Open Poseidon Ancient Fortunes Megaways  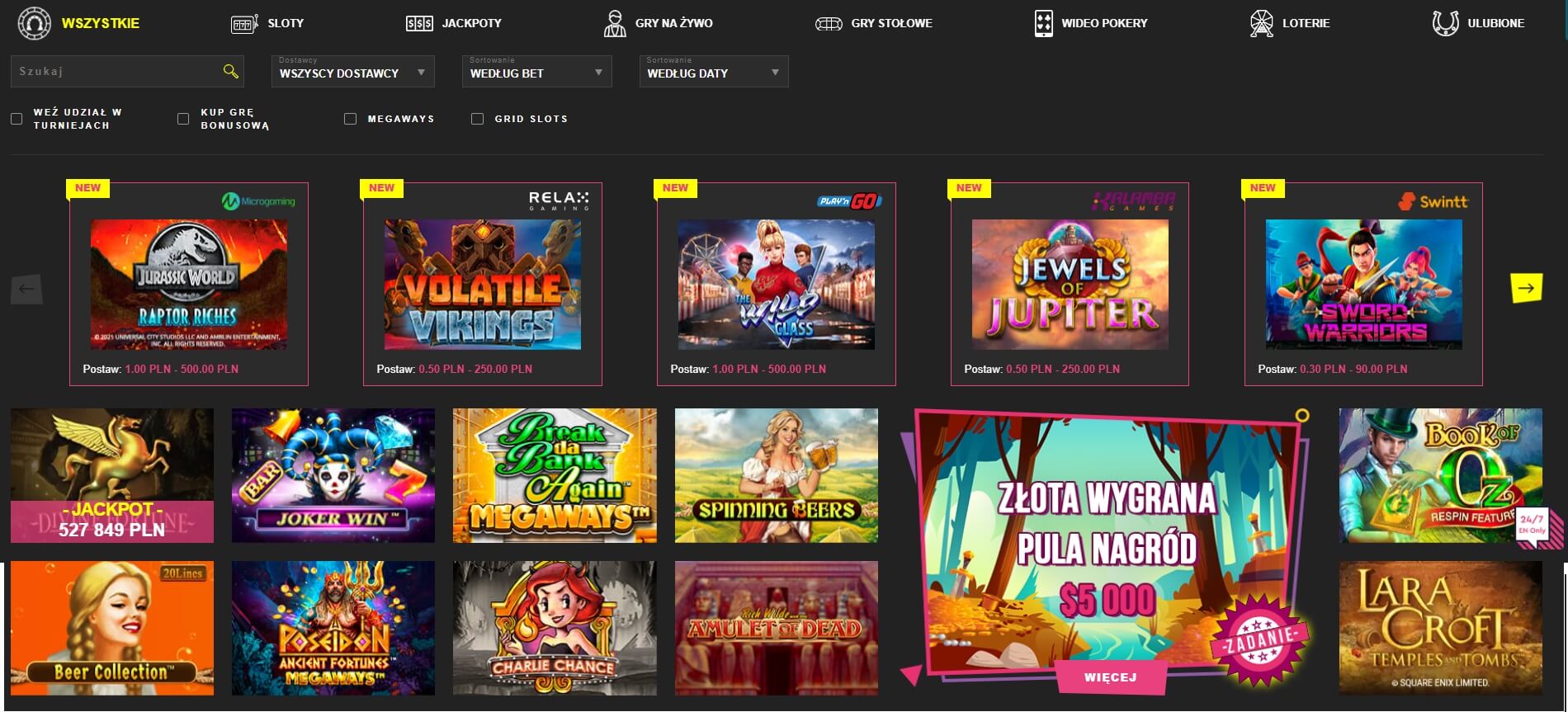point(333,628)
